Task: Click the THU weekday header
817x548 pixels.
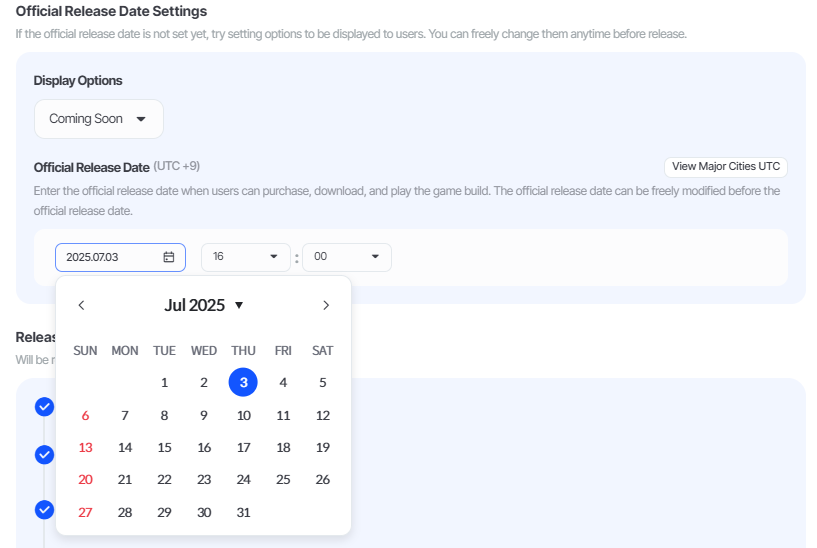Action: coord(243,351)
